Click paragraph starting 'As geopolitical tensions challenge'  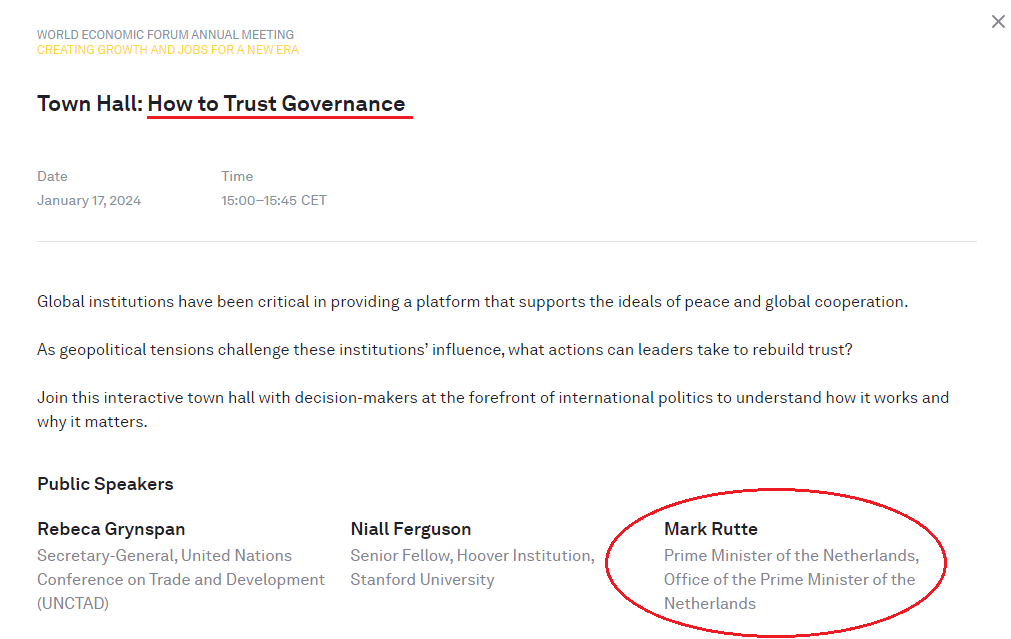(x=445, y=349)
